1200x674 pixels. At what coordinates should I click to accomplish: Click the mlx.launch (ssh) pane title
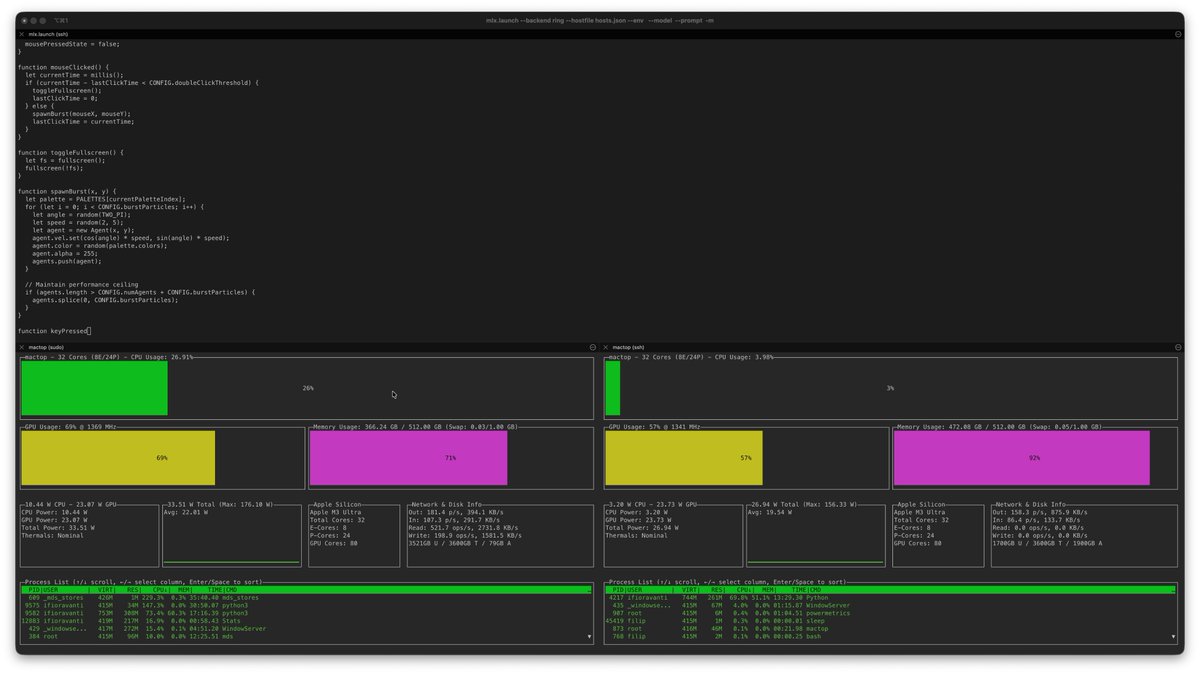tap(47, 34)
